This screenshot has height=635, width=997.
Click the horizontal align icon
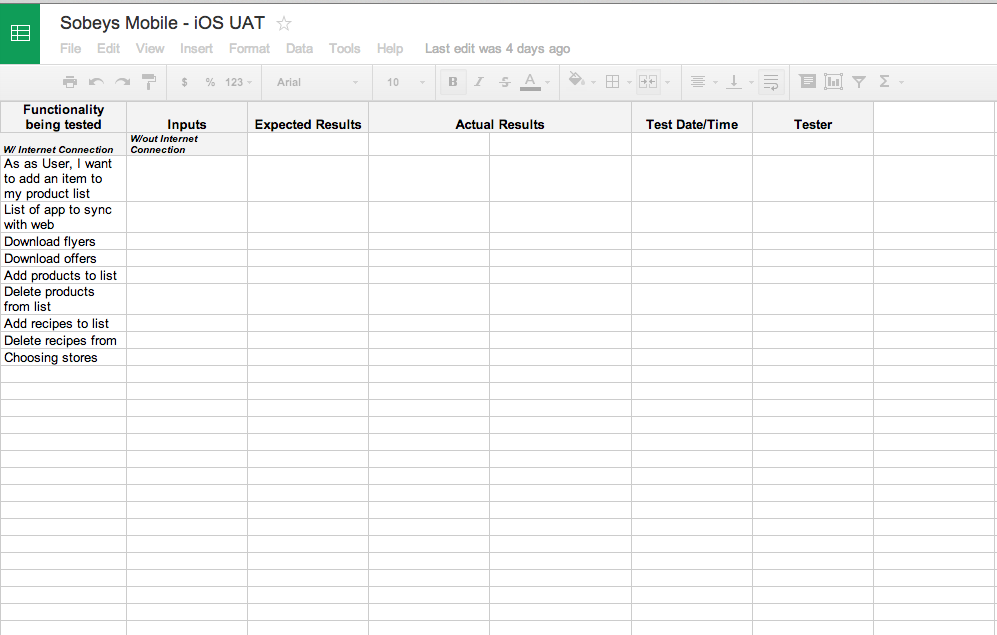[x=698, y=82]
